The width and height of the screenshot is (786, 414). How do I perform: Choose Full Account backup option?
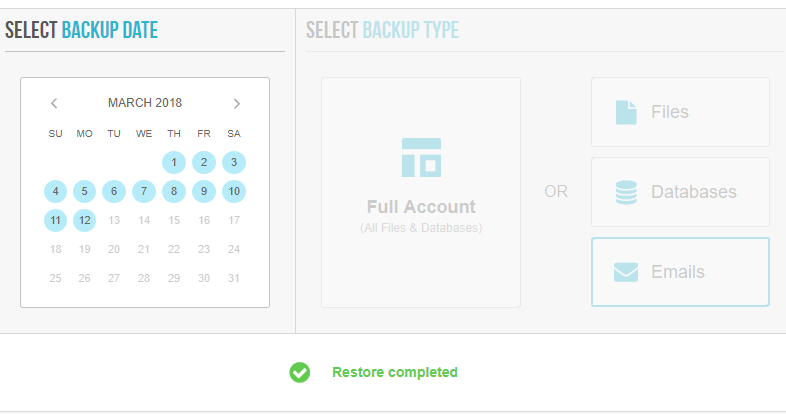(x=421, y=192)
